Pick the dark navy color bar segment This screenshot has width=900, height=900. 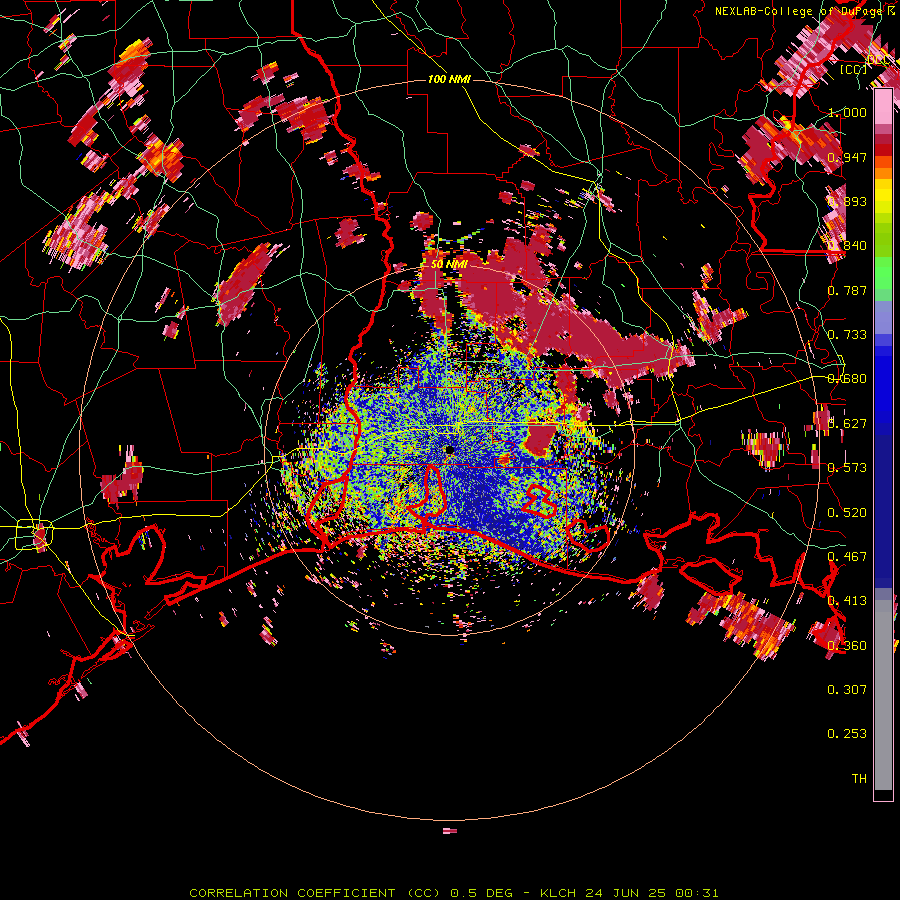[x=883, y=511]
